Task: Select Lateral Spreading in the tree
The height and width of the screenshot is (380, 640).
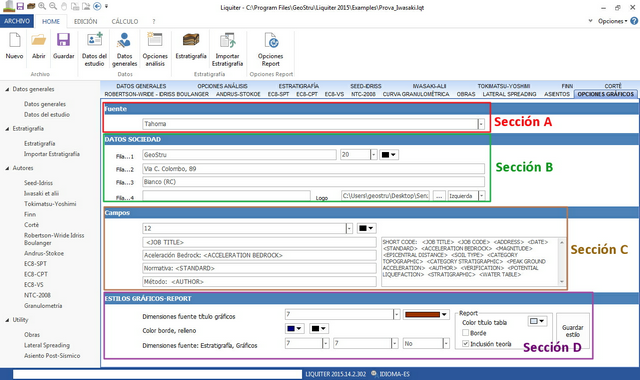Action: (47, 345)
